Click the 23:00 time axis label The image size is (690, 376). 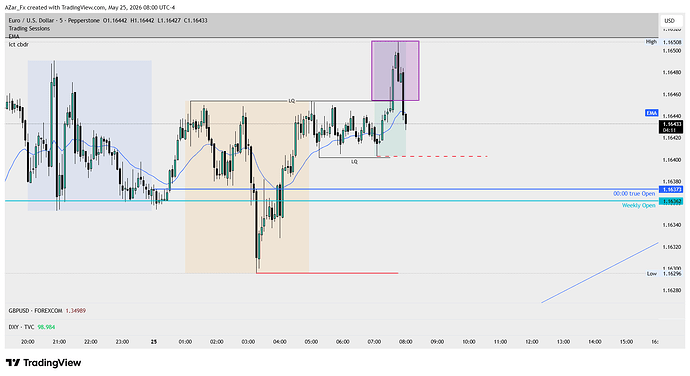[x=122, y=342]
